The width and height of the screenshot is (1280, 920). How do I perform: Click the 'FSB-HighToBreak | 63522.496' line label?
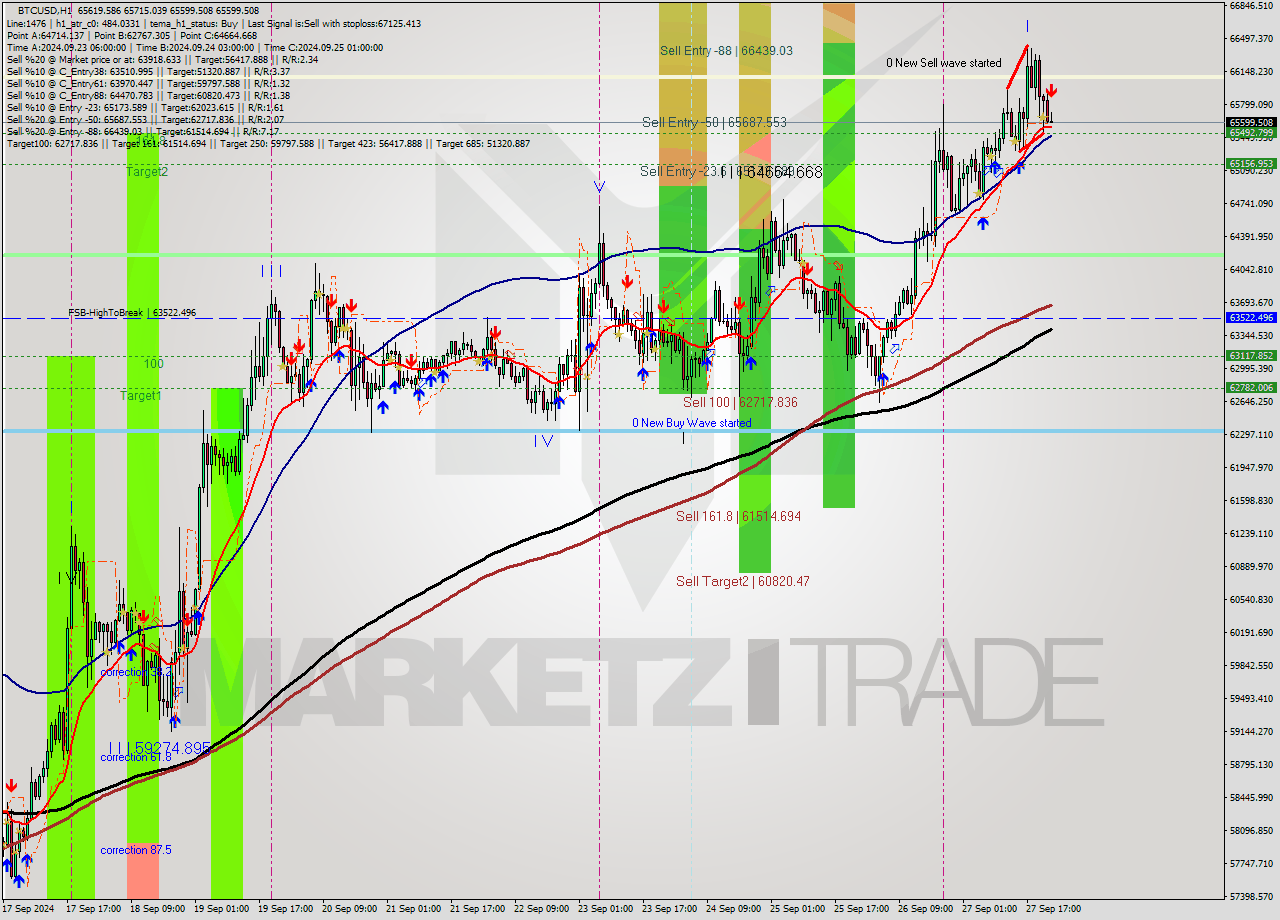tap(132, 312)
